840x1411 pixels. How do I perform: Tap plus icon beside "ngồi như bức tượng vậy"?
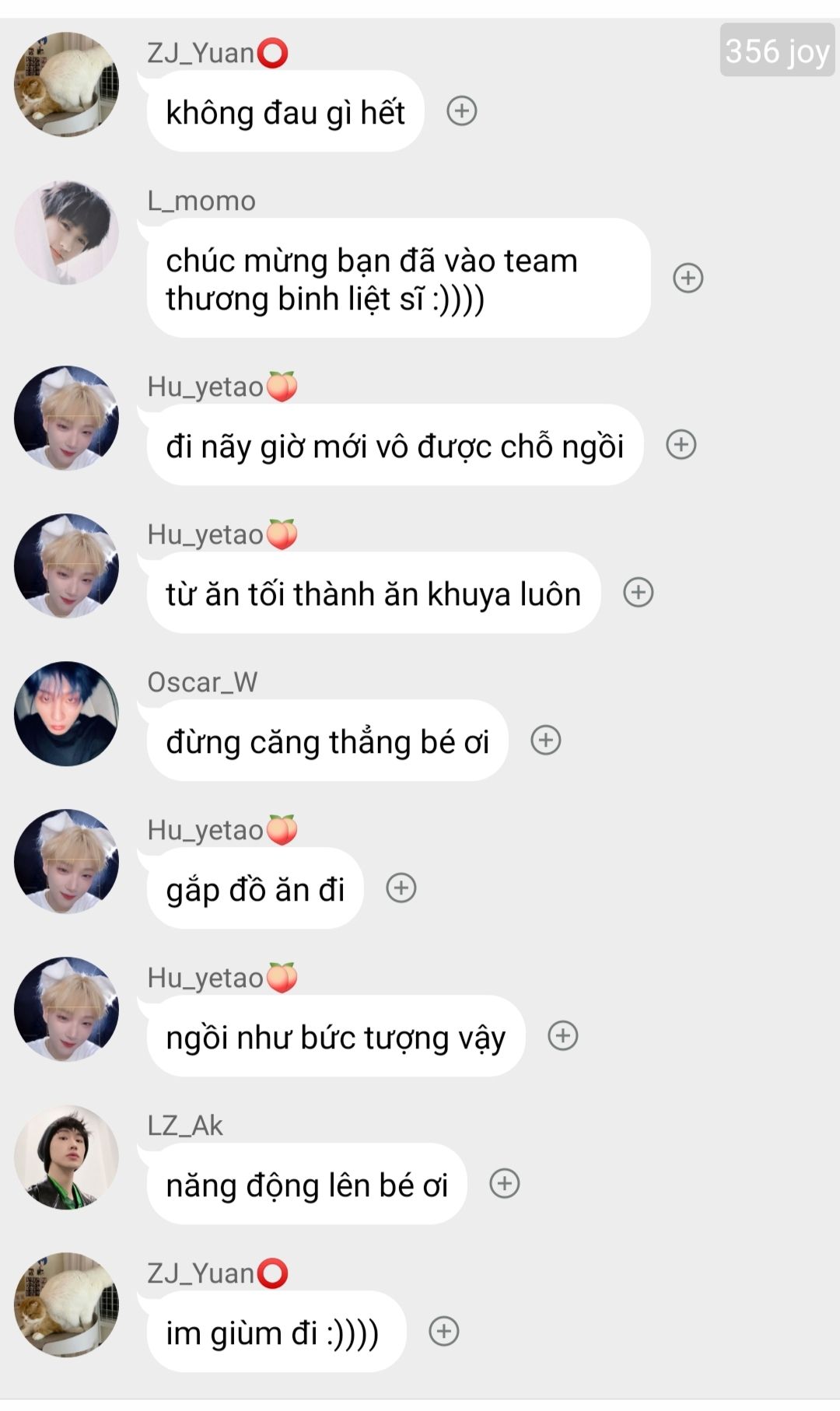click(x=563, y=1035)
